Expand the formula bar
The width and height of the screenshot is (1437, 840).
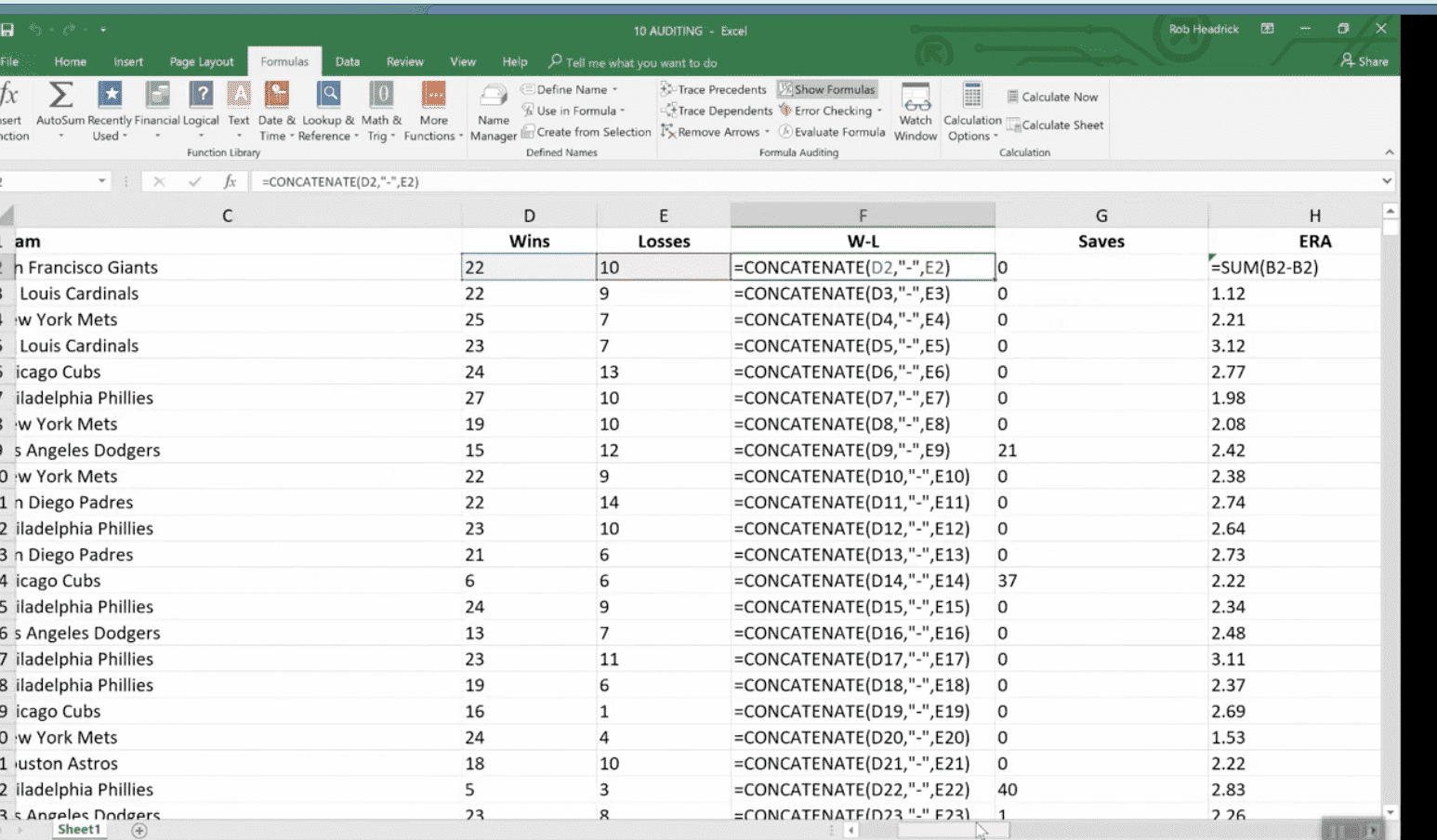1387,181
